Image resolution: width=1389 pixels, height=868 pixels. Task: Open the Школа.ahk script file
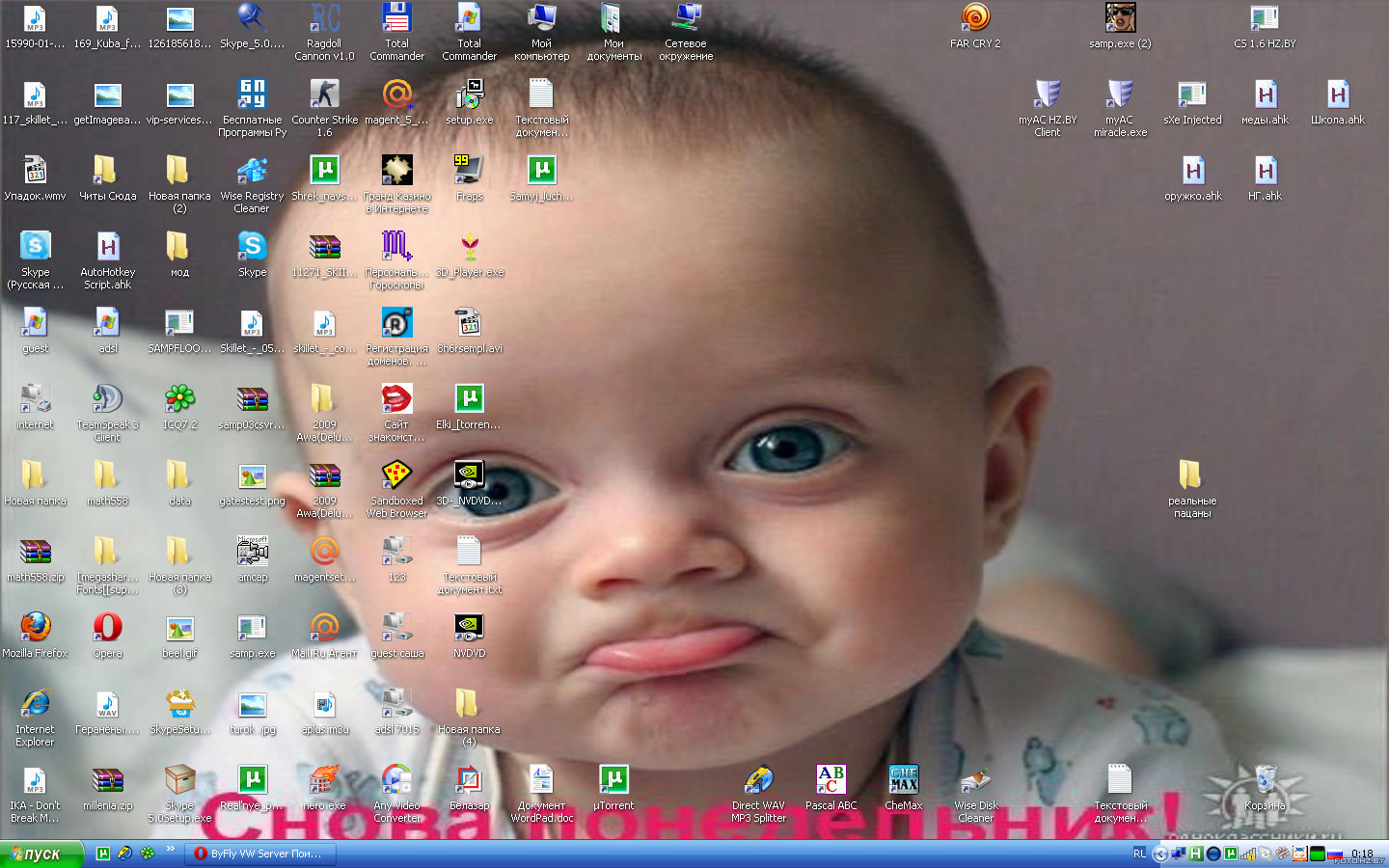[x=1337, y=102]
